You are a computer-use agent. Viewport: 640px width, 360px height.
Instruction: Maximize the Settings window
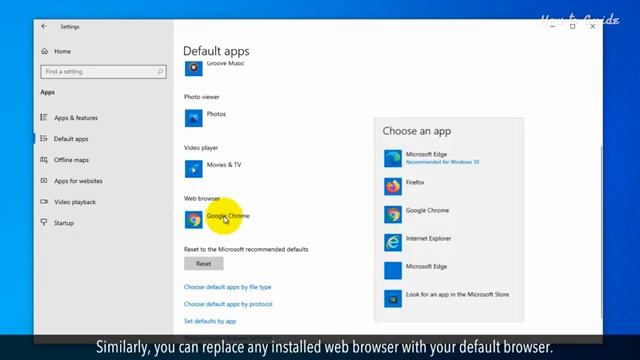click(573, 27)
